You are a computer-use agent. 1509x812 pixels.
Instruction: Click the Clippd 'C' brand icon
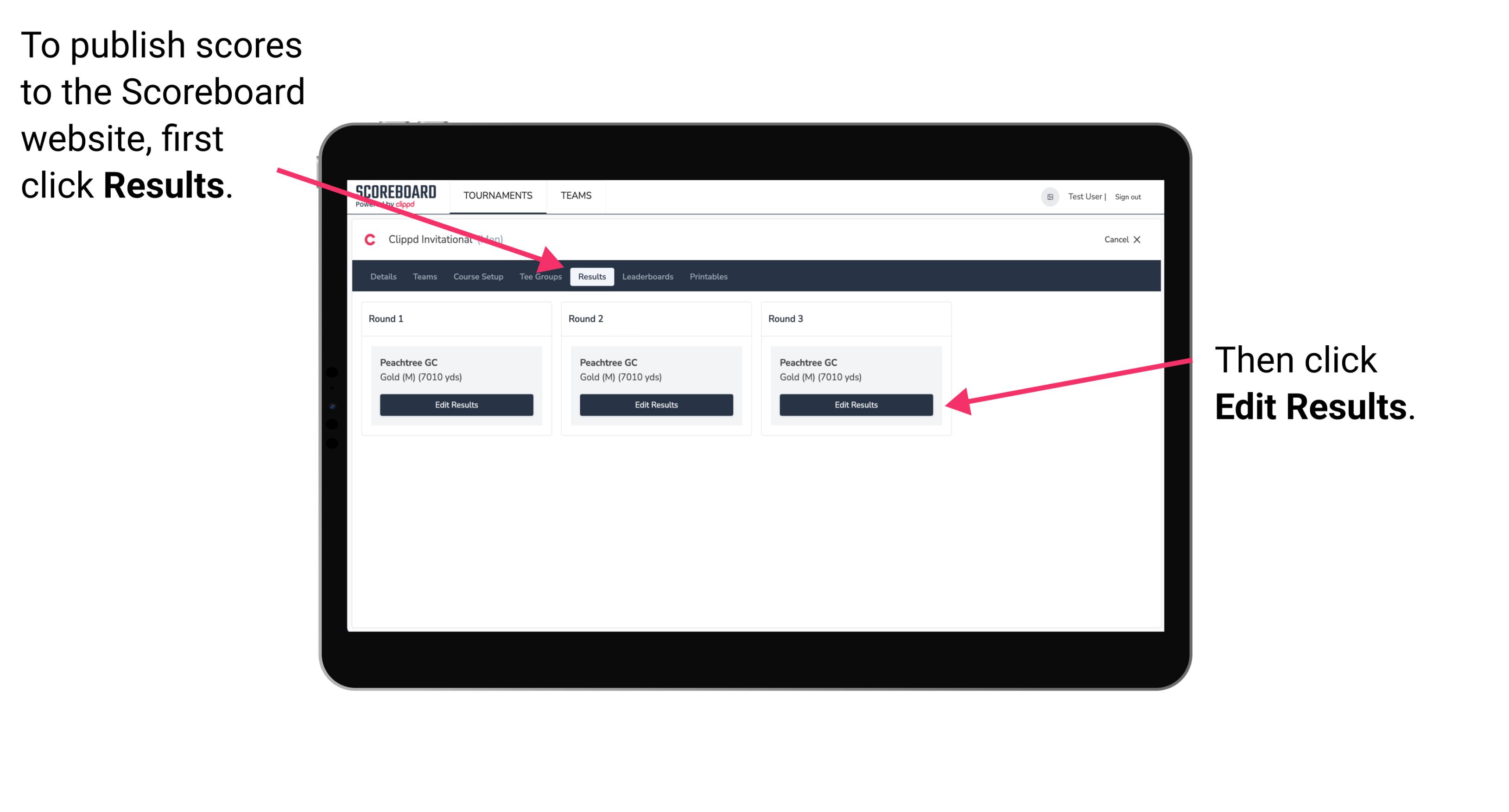[365, 239]
